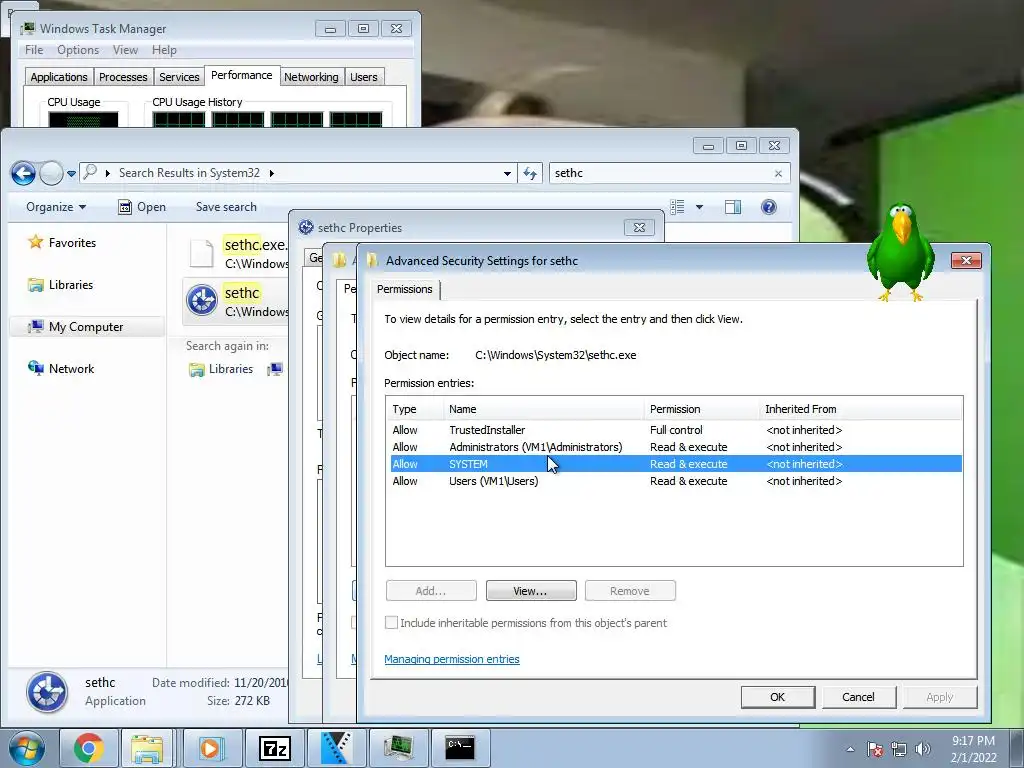Switch to Users tab in Task Manager
The width and height of the screenshot is (1024, 768).
coord(364,77)
